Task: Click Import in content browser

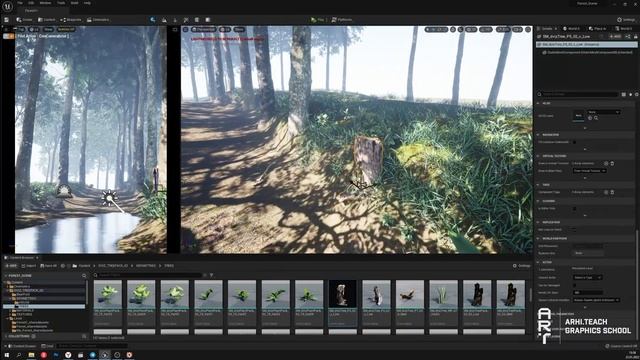Action: [x=29, y=266]
